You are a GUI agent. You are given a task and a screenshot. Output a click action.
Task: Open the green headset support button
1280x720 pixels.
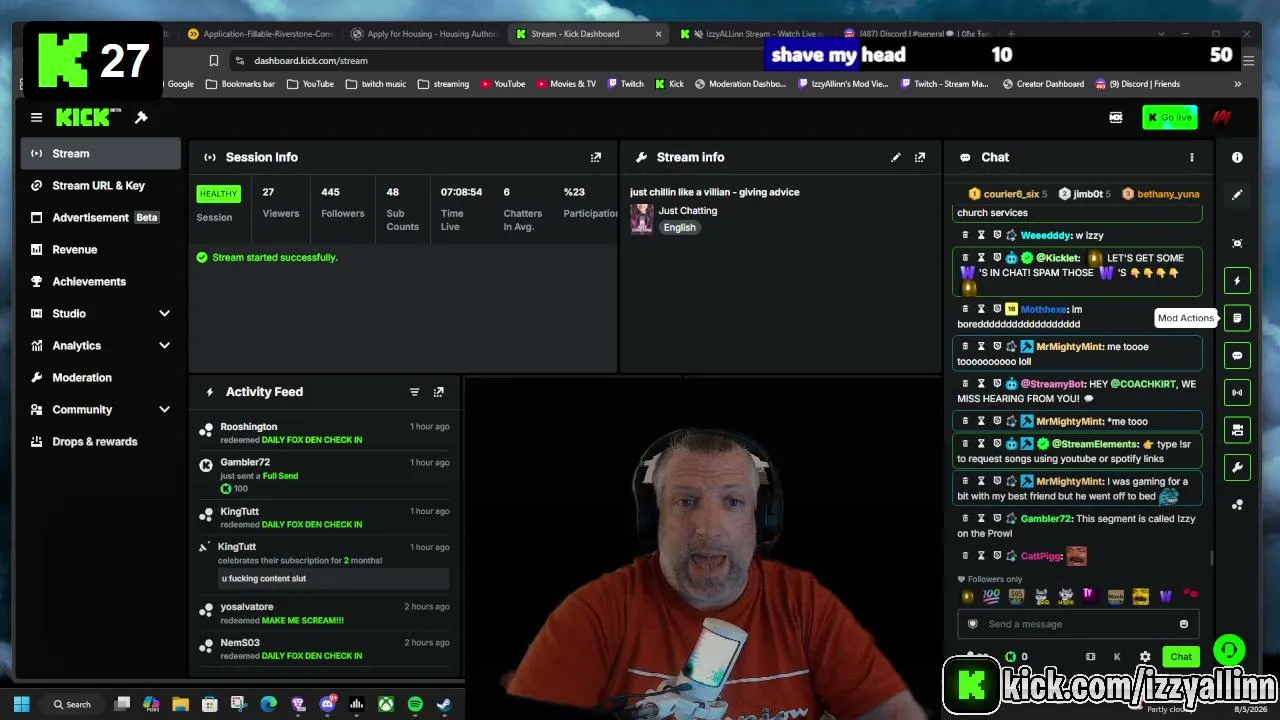coord(1229,650)
